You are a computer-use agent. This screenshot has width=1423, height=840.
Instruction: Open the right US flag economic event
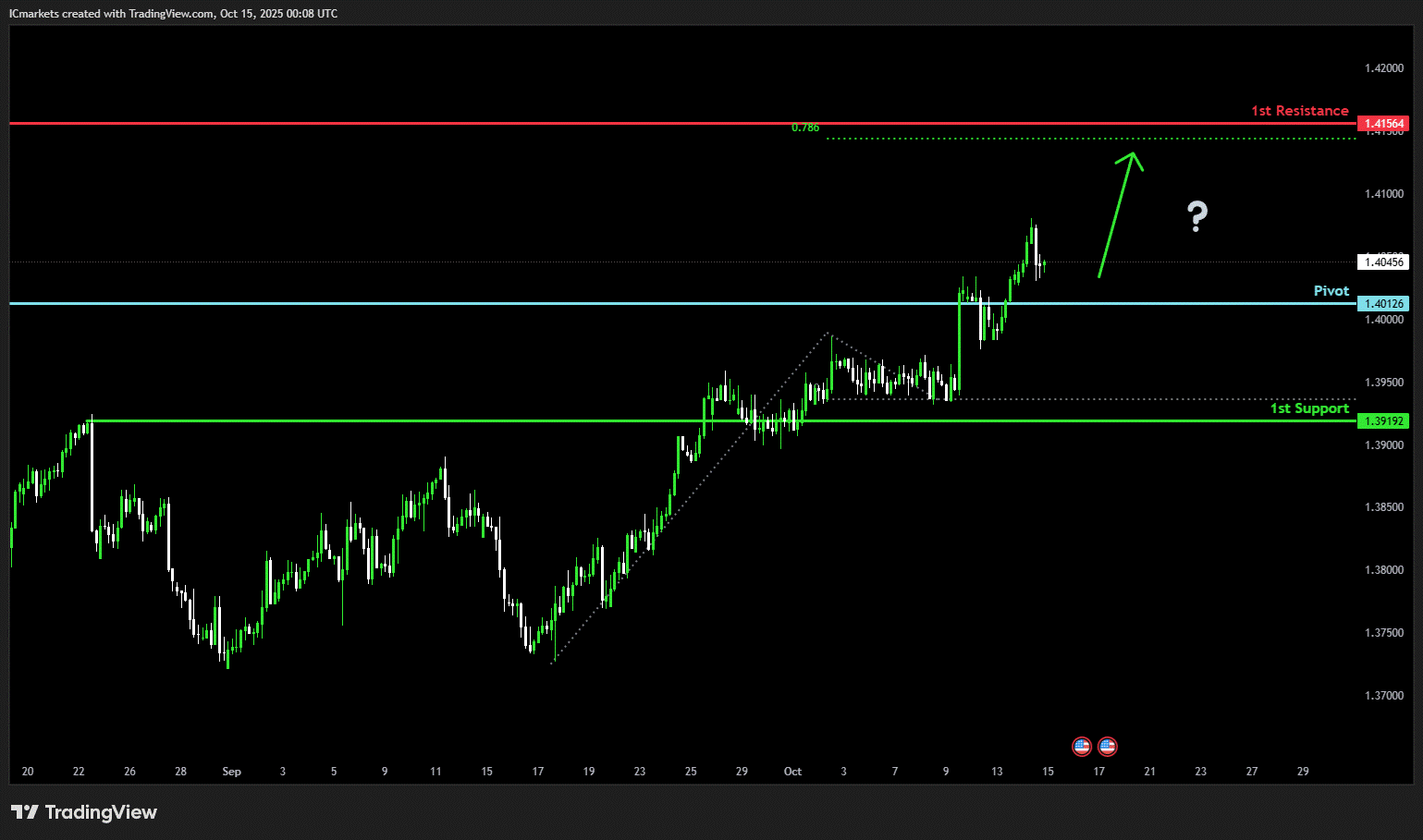point(1107,746)
